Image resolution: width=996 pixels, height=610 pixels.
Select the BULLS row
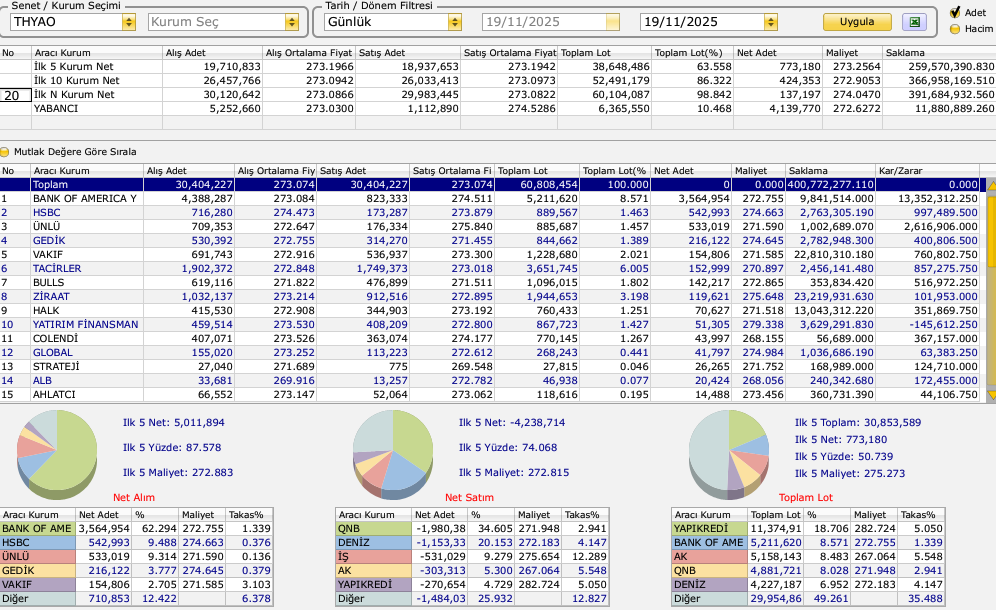[490, 283]
